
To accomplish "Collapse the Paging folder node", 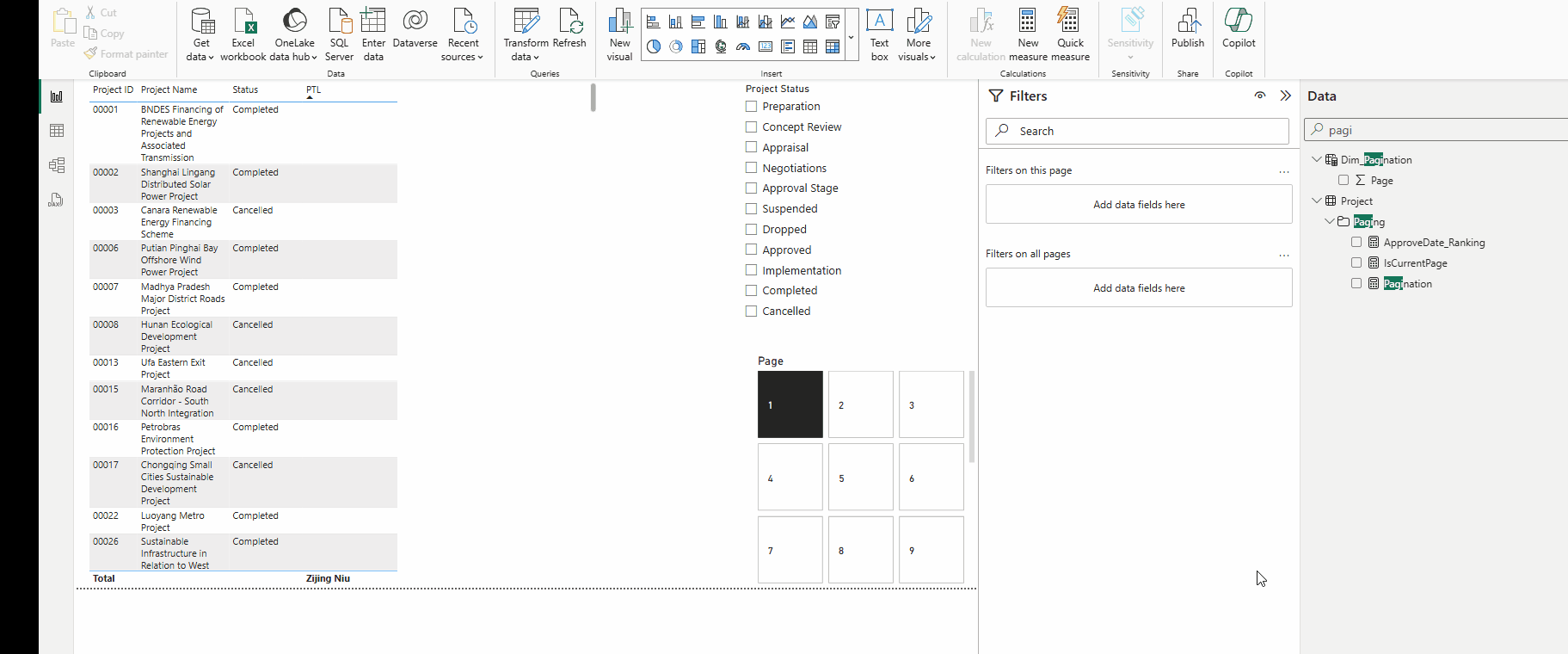I will coord(1330,221).
